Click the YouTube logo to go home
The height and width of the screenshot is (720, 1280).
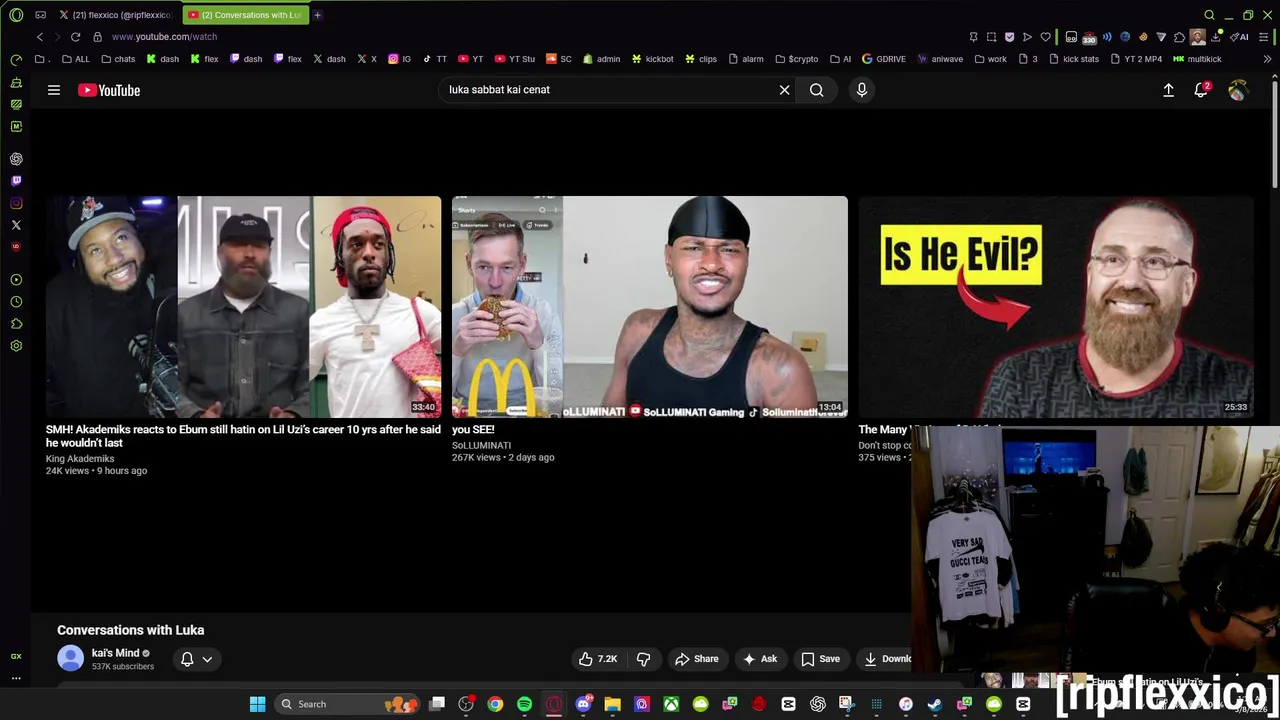(109, 90)
